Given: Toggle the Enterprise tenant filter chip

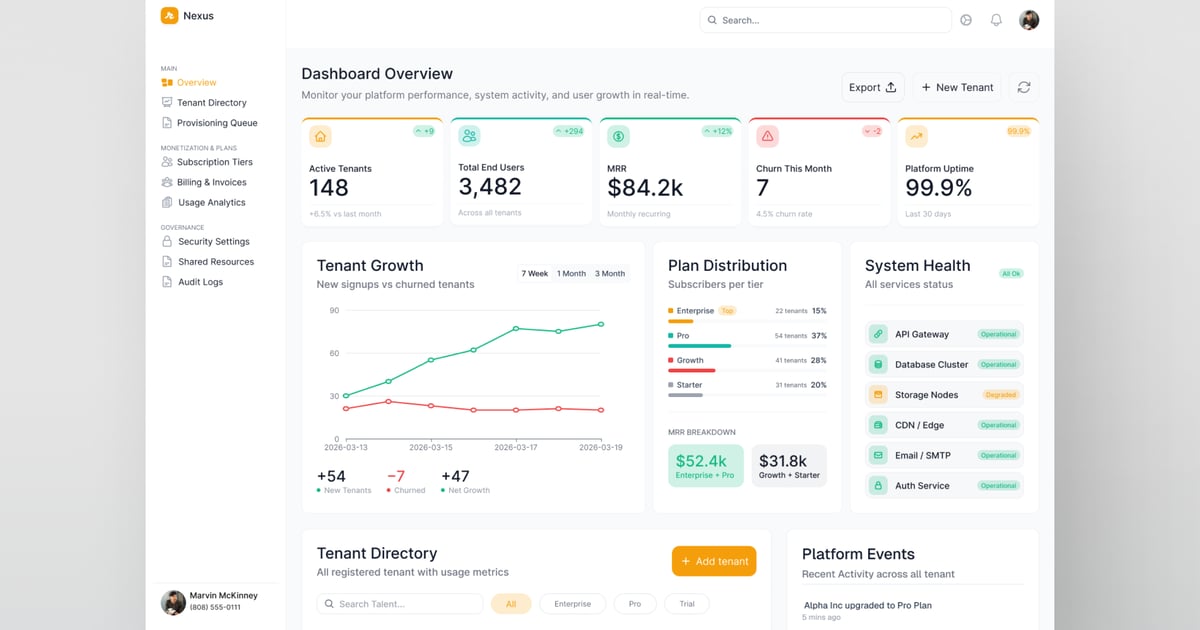Looking at the screenshot, I should (x=572, y=604).
